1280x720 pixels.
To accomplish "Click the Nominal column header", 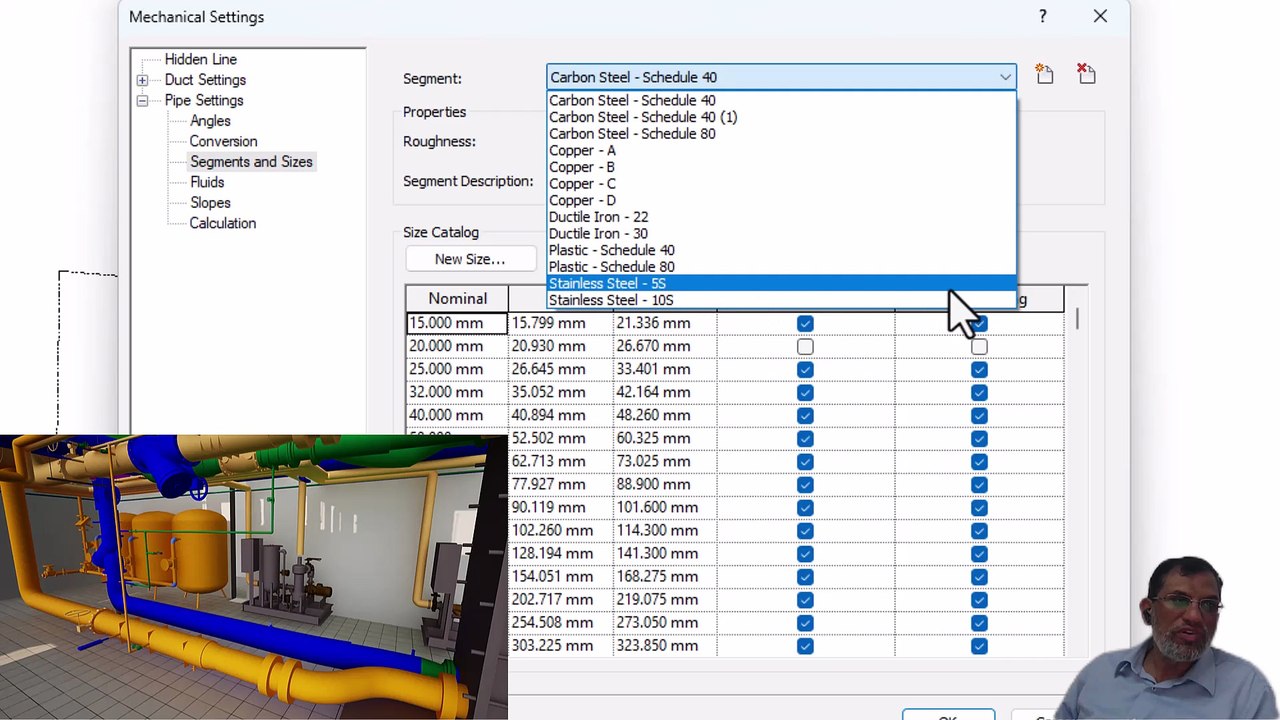I will point(457,298).
